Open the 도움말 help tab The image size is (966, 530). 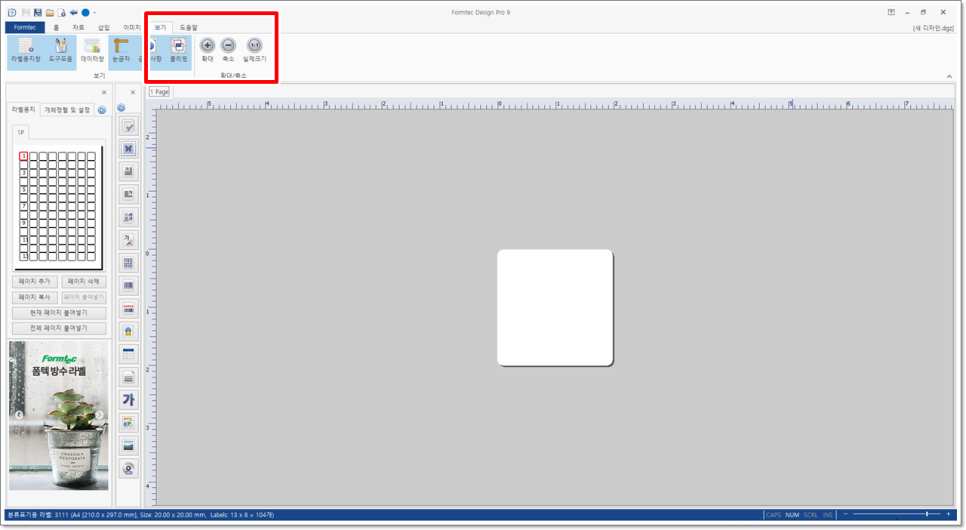(x=189, y=27)
